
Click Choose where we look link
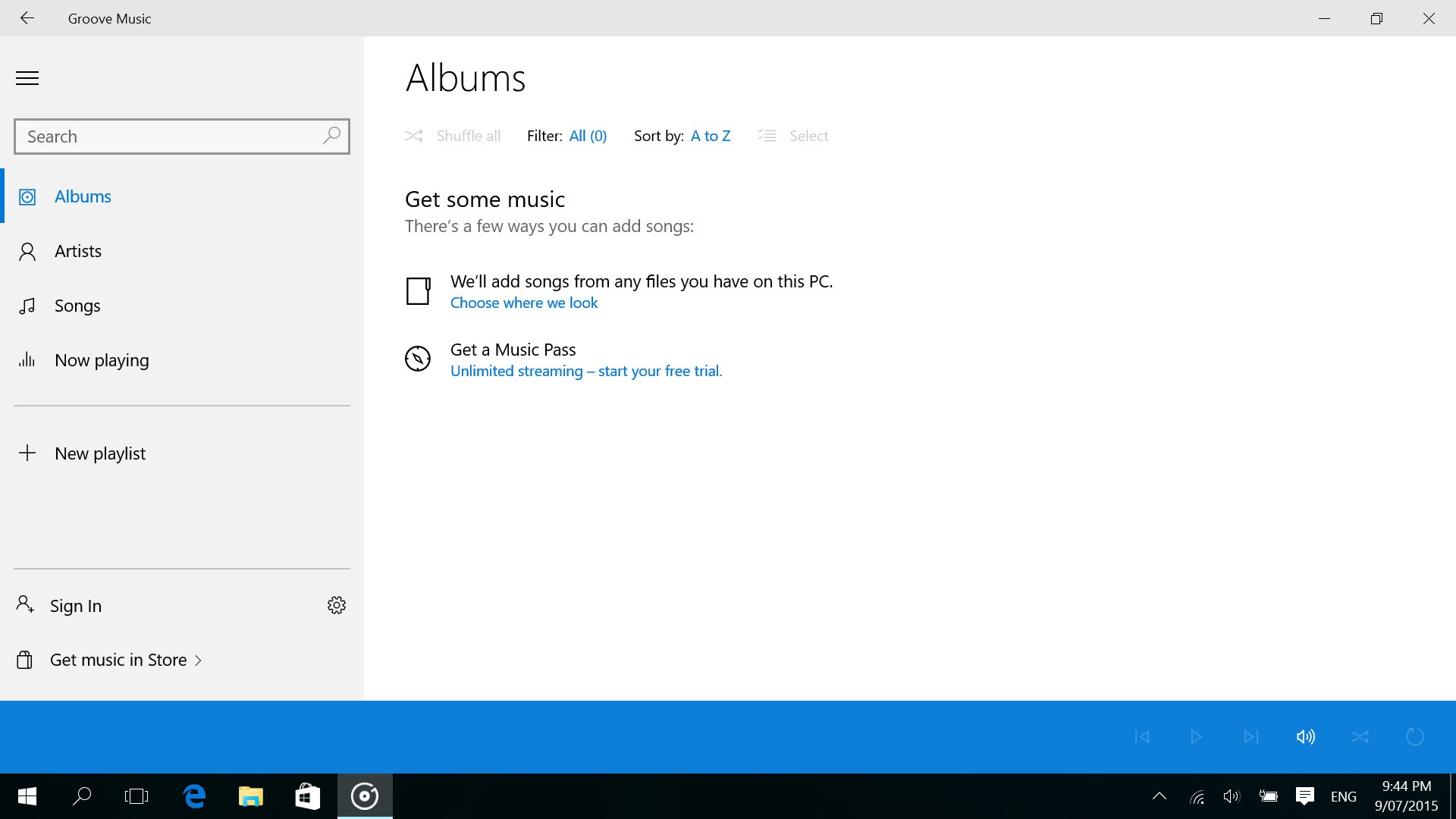524,303
